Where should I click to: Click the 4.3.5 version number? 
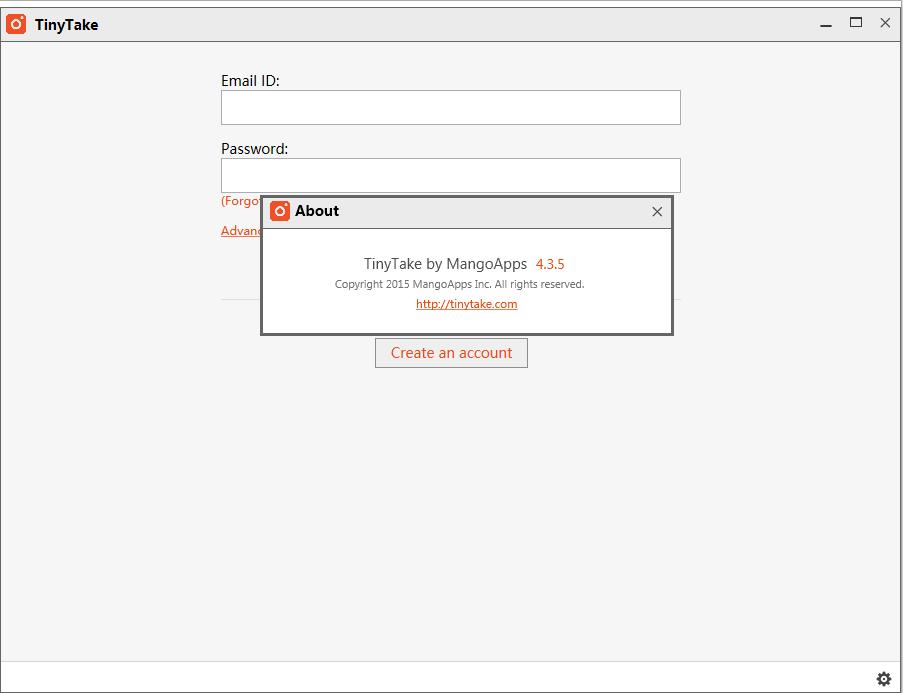pos(550,264)
